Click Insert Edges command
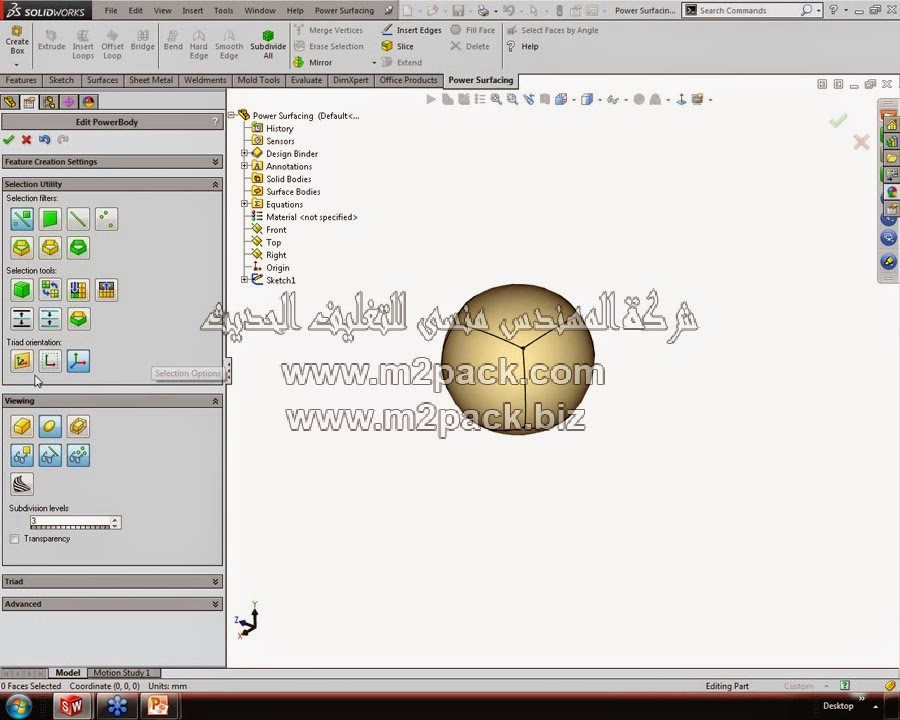The image size is (900, 720). (x=412, y=30)
